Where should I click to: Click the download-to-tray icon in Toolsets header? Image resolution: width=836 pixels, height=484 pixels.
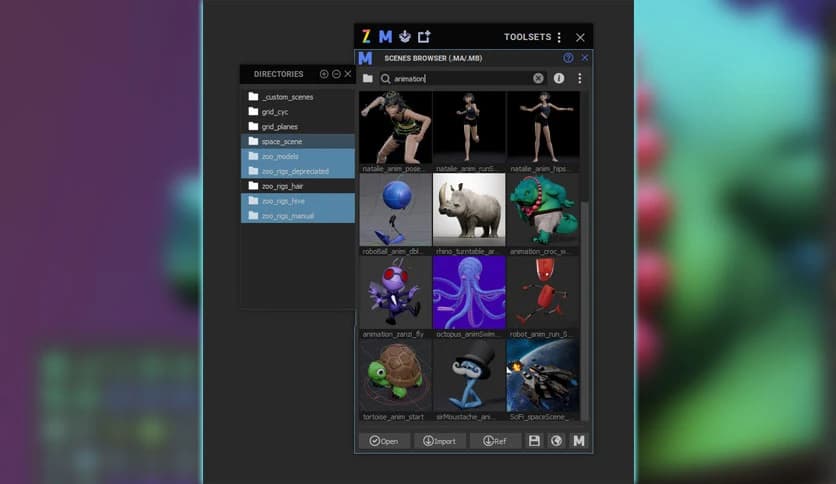pos(405,36)
